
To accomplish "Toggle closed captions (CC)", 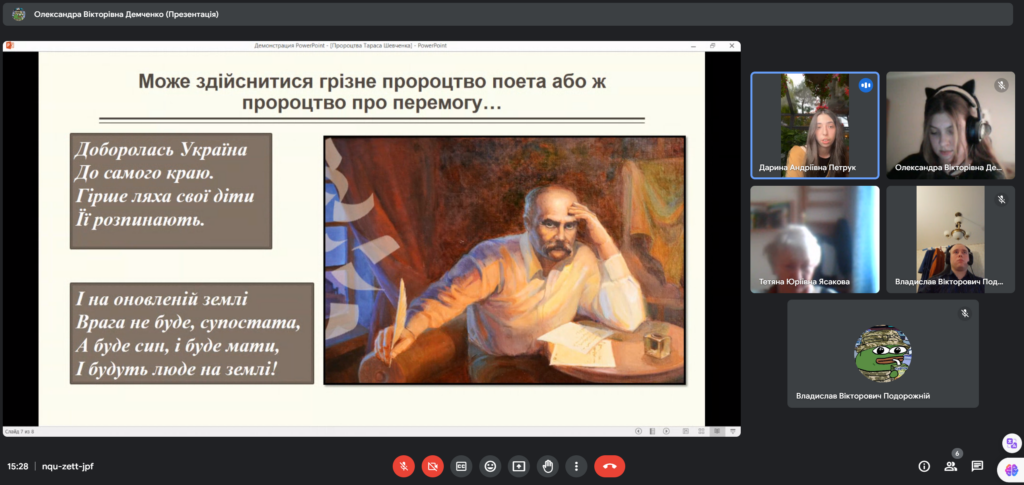I will pyautogui.click(x=461, y=466).
